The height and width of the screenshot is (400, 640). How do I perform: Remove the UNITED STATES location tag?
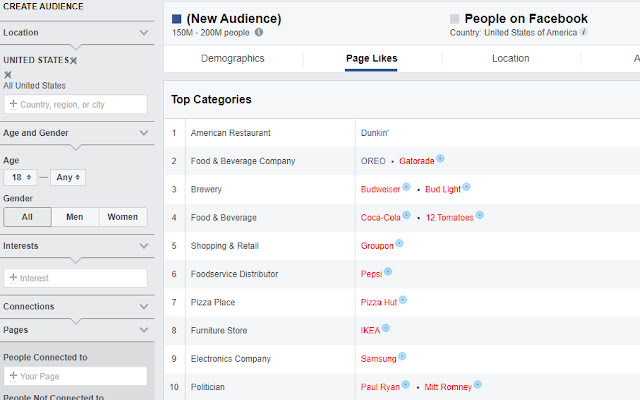pos(73,60)
